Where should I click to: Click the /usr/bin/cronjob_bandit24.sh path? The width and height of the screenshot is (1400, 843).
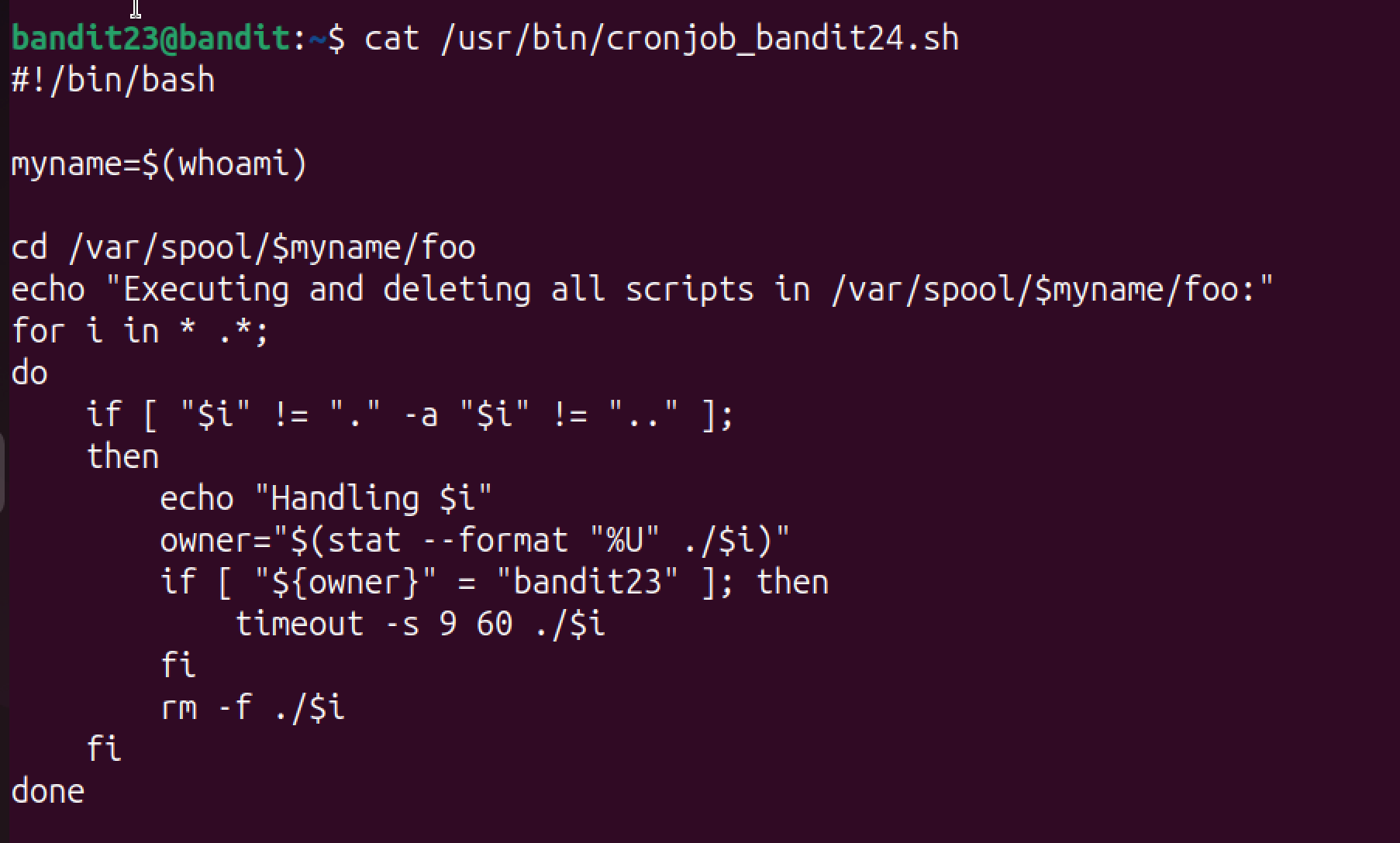(x=699, y=38)
